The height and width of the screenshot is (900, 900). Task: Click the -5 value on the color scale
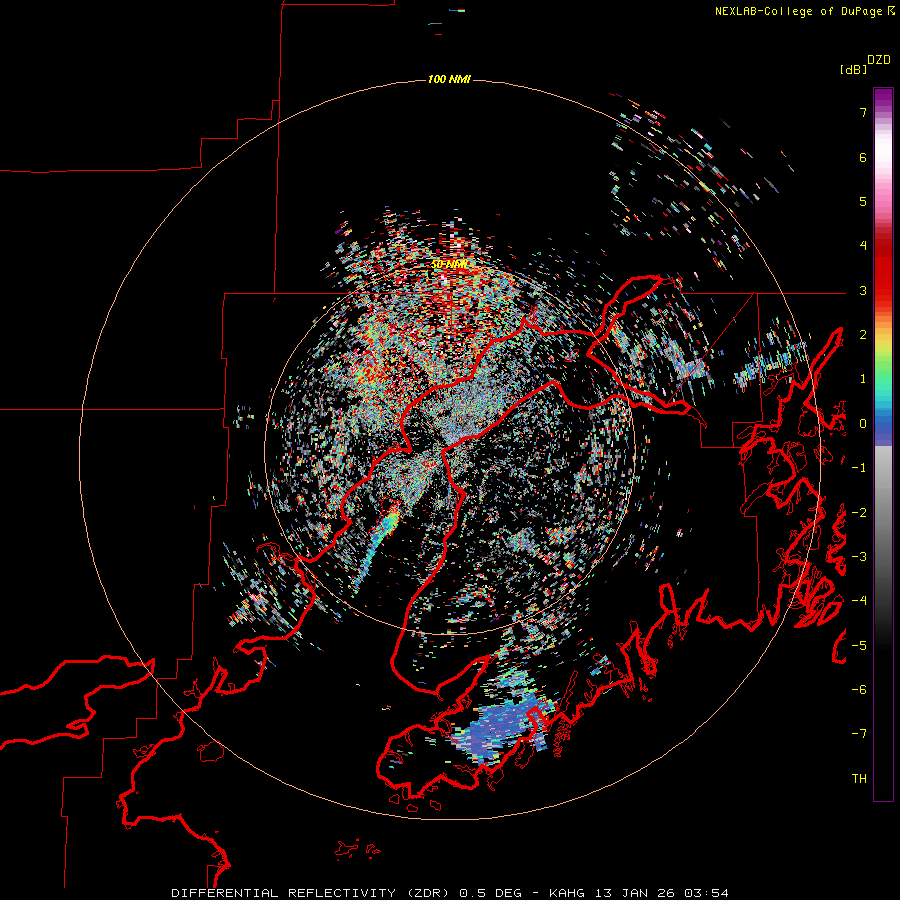click(x=859, y=645)
